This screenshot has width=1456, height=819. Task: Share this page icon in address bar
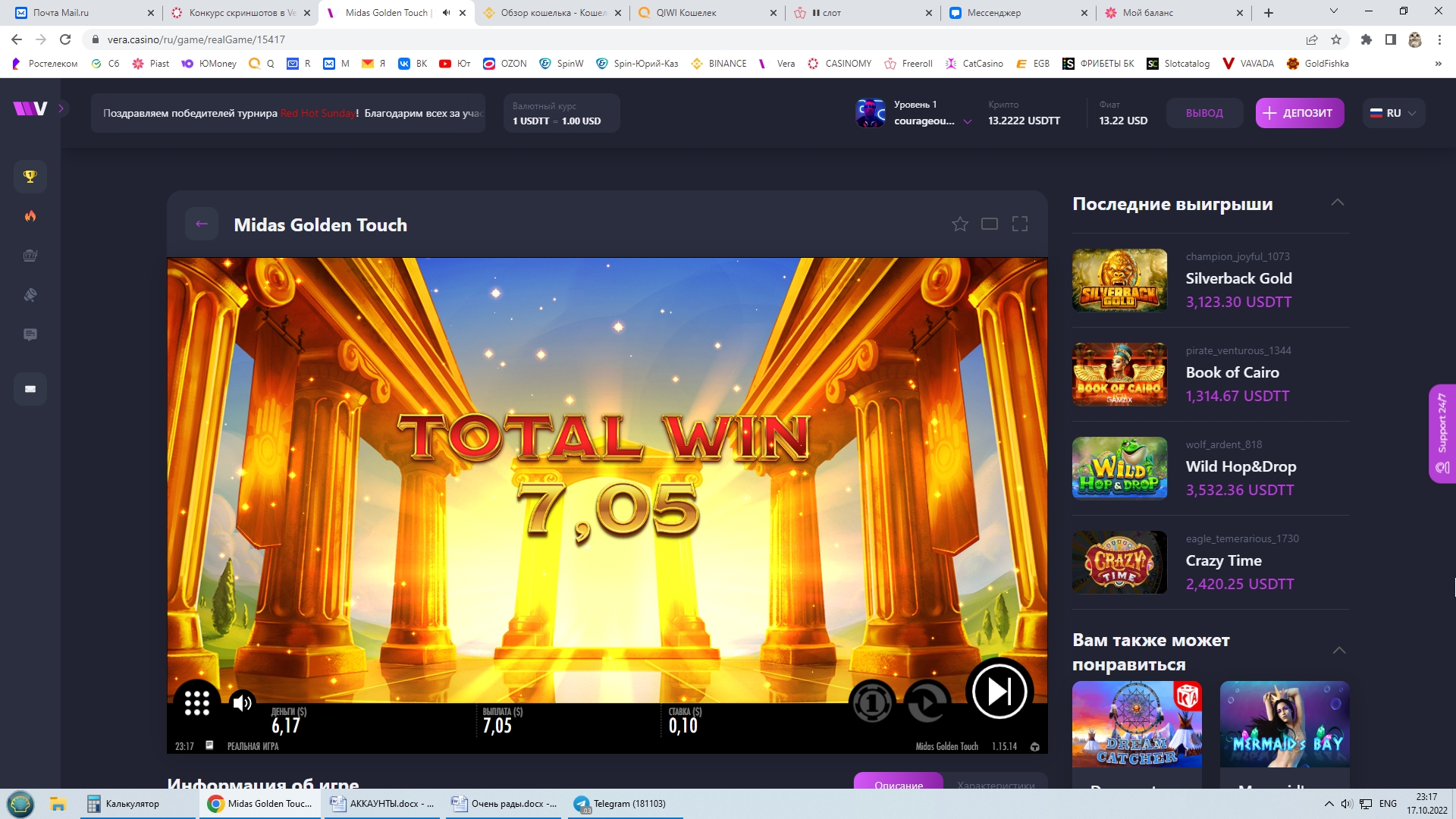coord(1312,39)
